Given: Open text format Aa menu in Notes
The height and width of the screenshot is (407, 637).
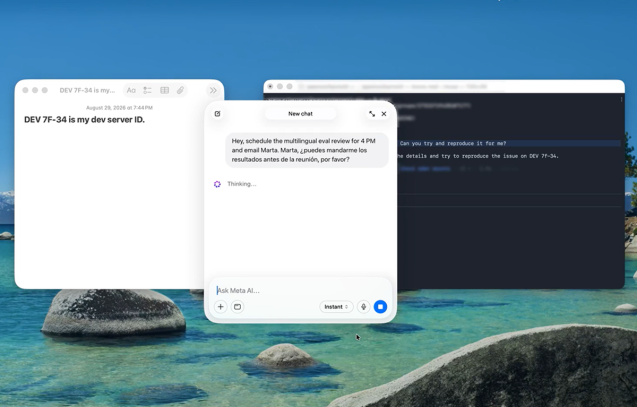Looking at the screenshot, I should tap(131, 90).
